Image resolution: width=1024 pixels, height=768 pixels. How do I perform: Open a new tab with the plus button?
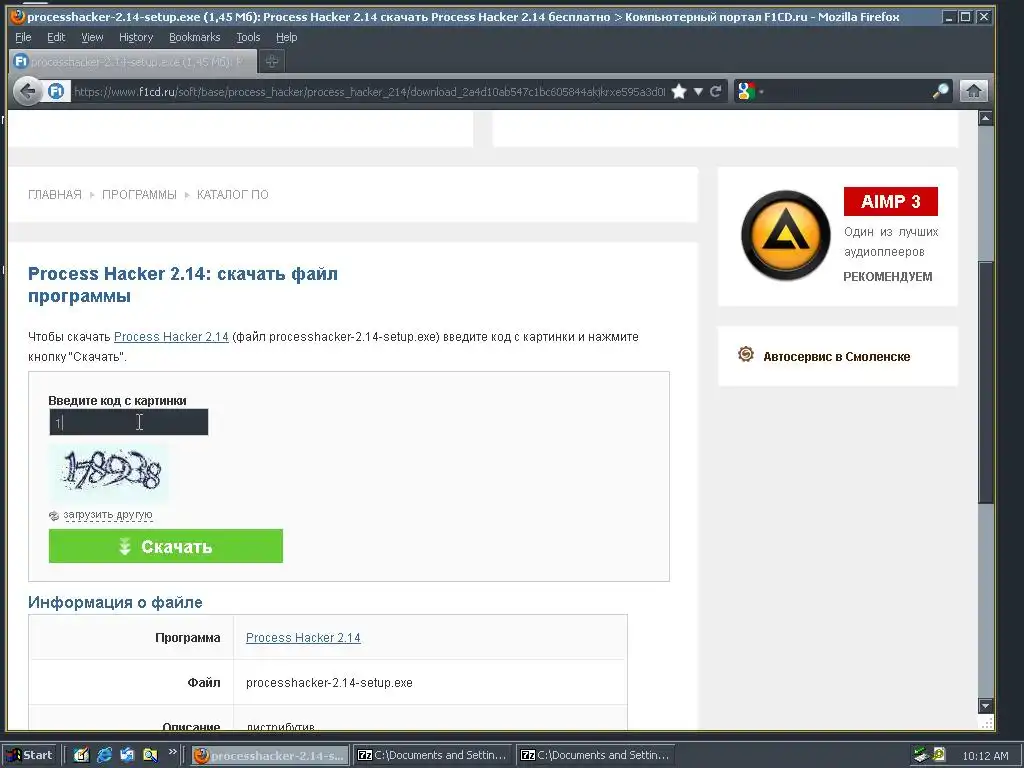[x=272, y=61]
